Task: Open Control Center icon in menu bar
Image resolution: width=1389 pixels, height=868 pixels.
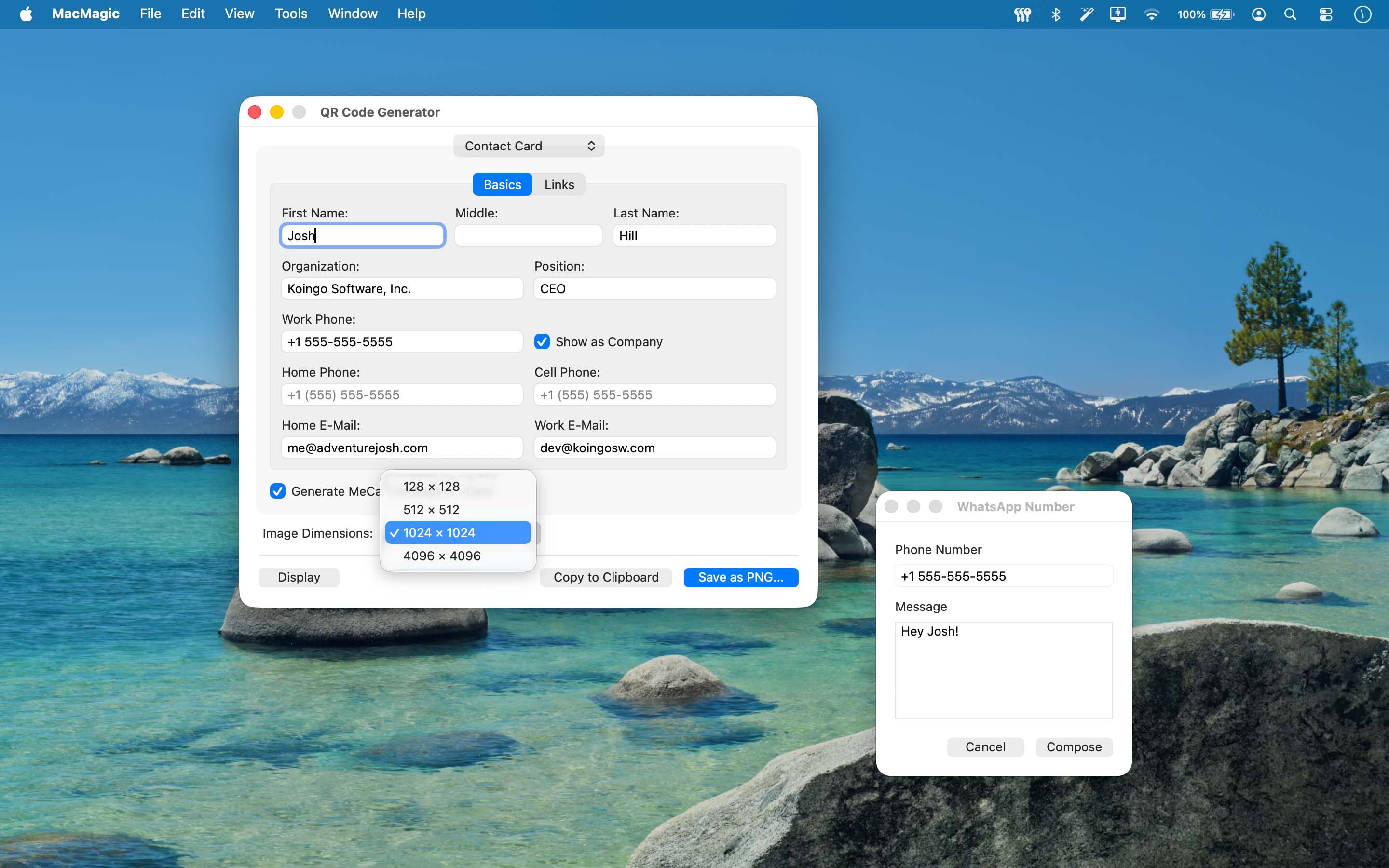Action: (x=1325, y=14)
